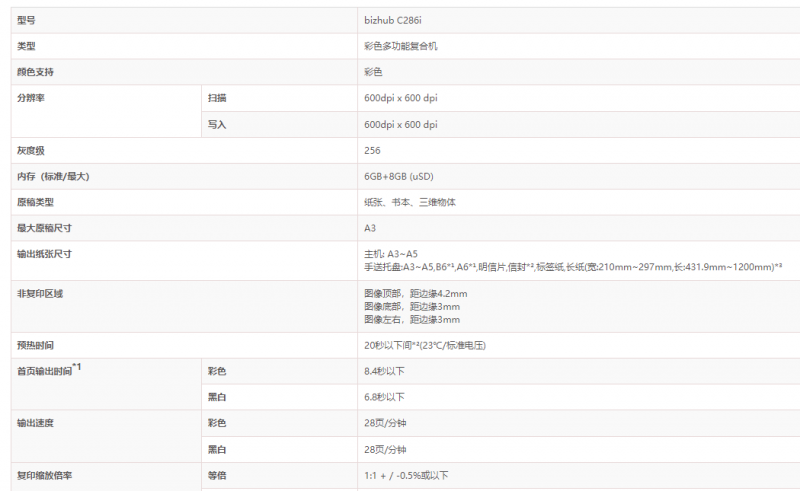Screen dimensions: 800x491
Task: Click the 彩色 sub-label under 首页输出时间
Action: coord(217,371)
